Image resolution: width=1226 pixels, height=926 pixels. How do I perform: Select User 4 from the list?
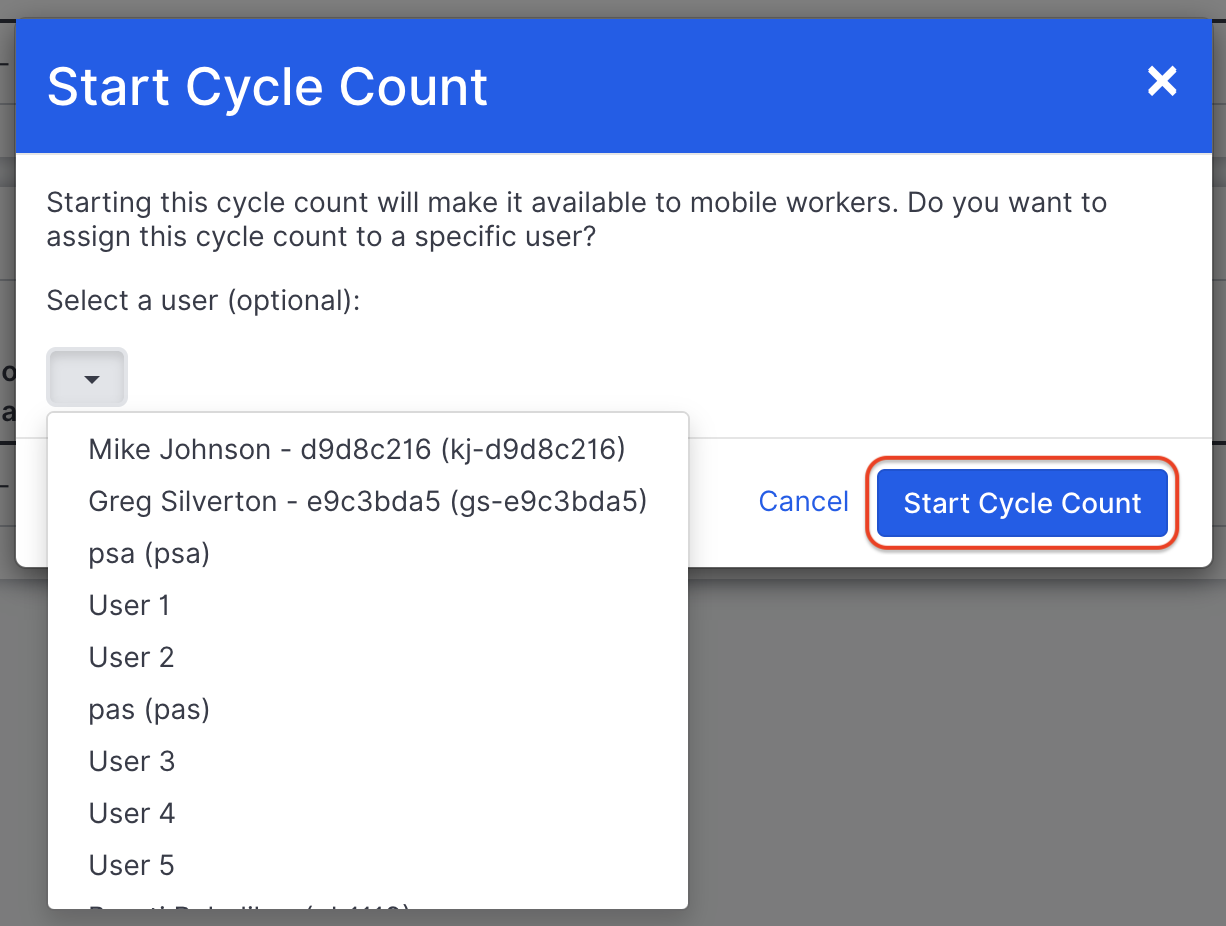click(131, 813)
